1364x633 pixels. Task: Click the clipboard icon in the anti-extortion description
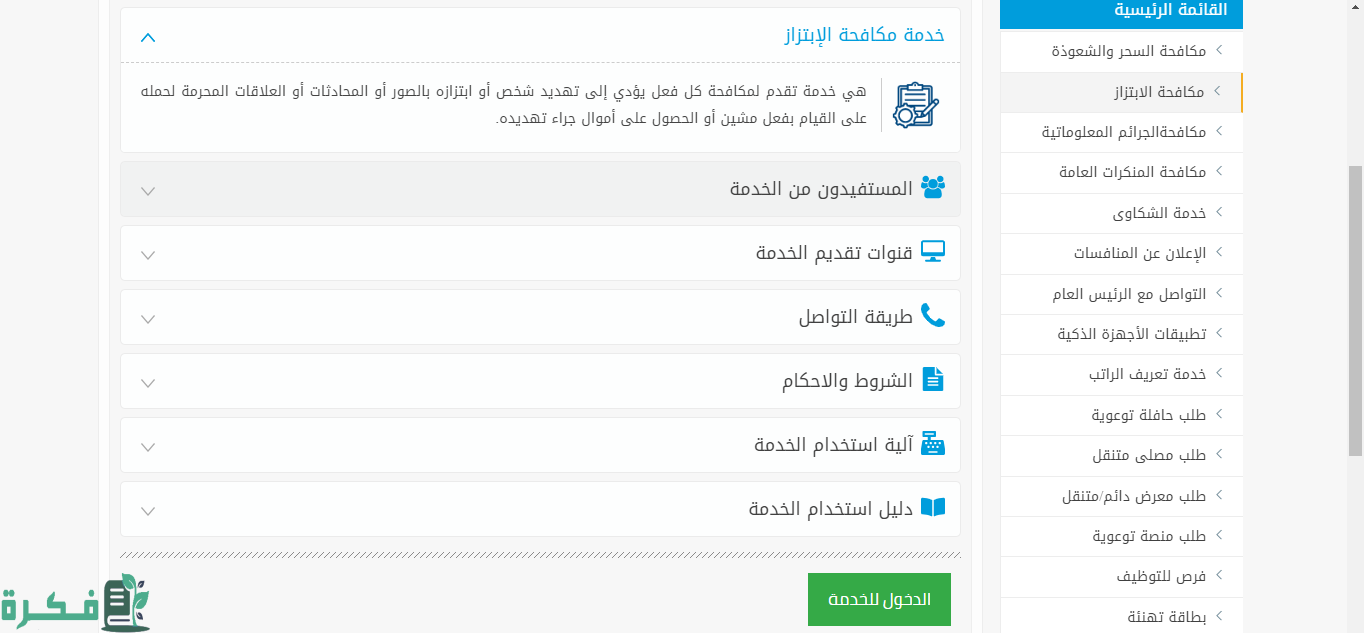pyautogui.click(x=914, y=105)
